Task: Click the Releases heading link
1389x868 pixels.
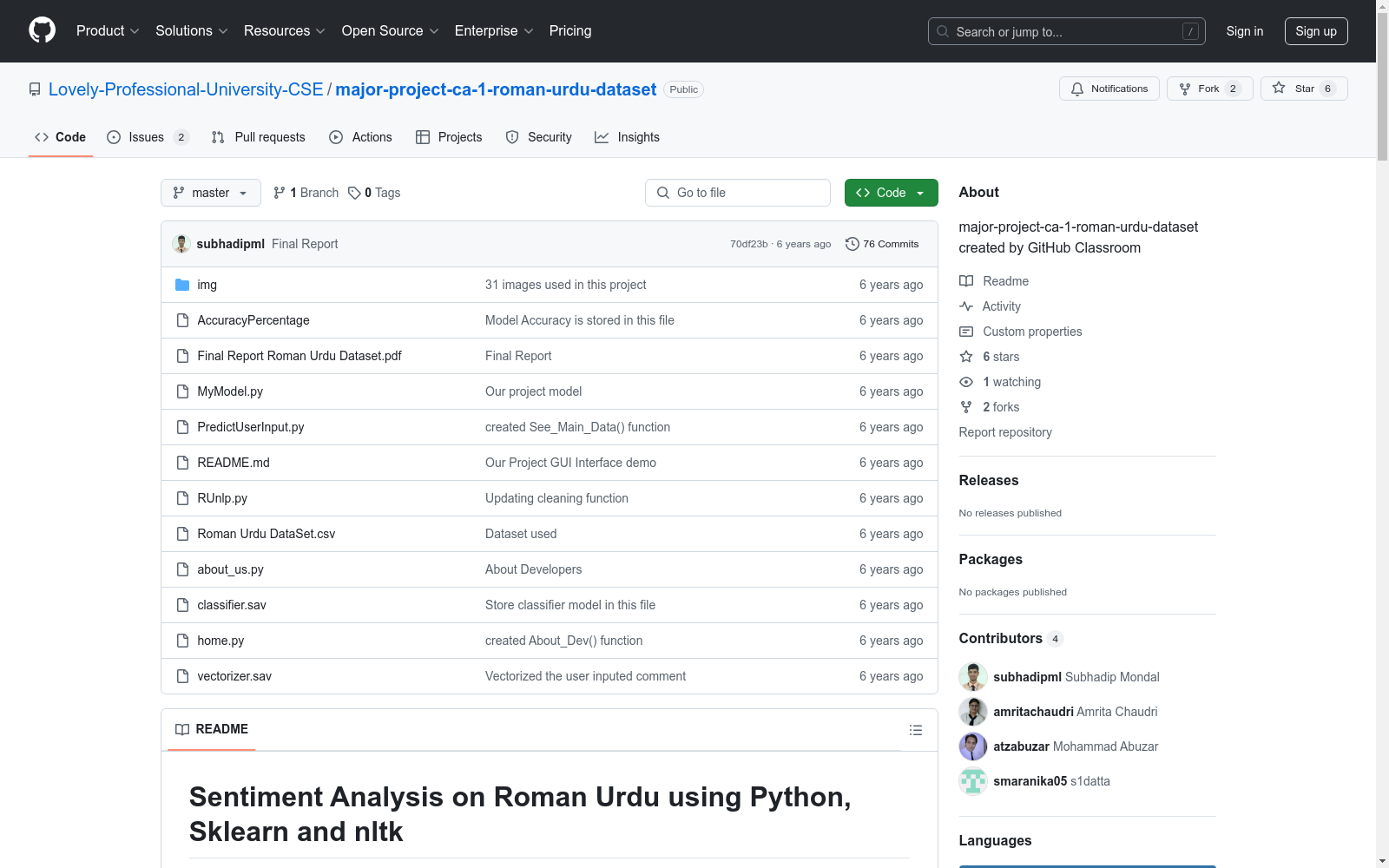Action: pyautogui.click(x=989, y=480)
